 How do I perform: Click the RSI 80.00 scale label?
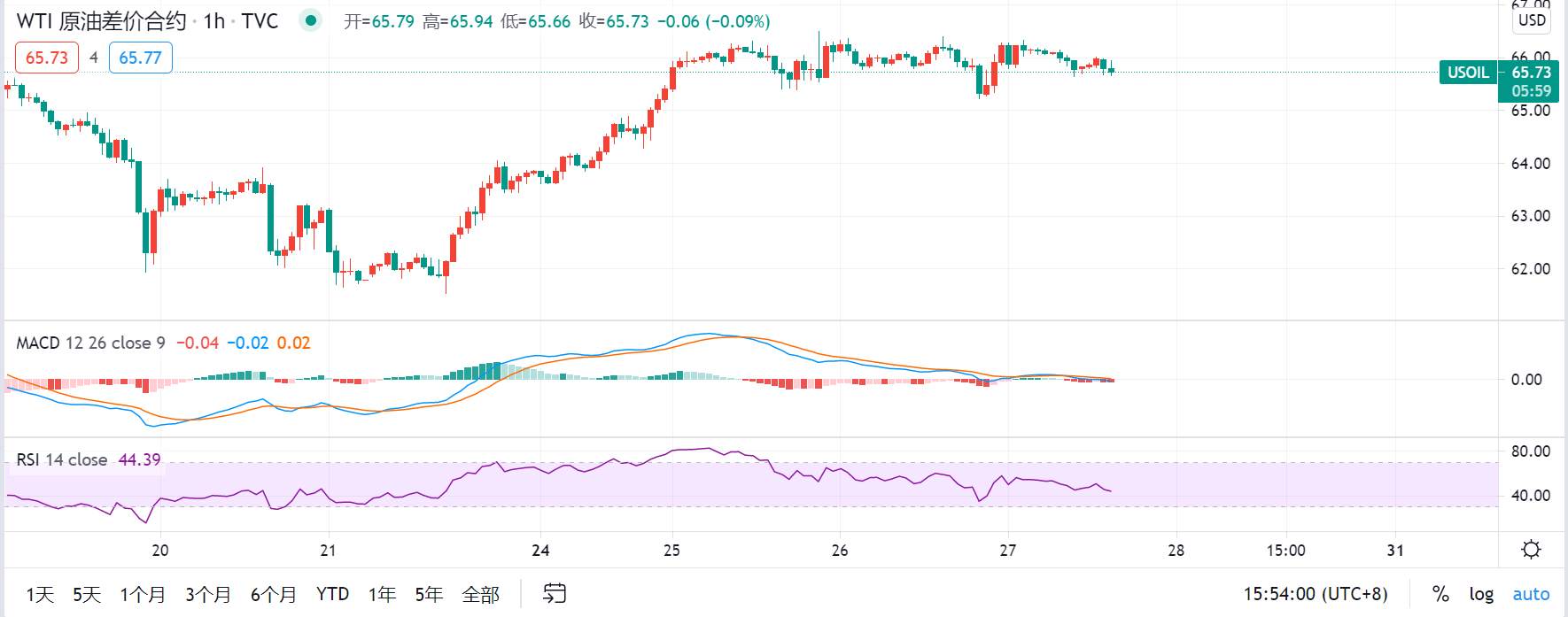(1531, 451)
